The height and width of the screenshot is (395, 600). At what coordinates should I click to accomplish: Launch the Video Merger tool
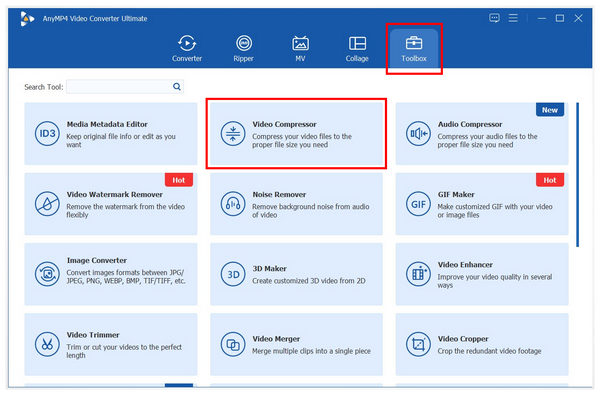296,344
